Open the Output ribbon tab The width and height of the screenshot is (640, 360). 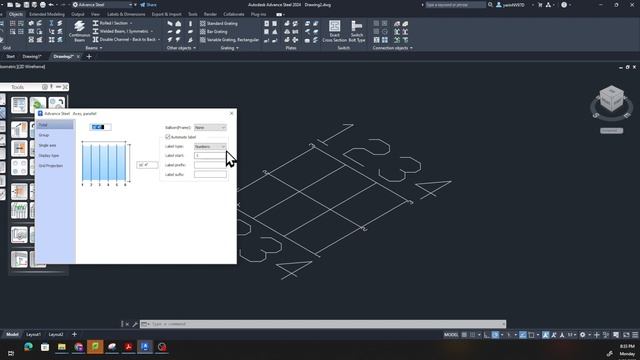pos(78,14)
